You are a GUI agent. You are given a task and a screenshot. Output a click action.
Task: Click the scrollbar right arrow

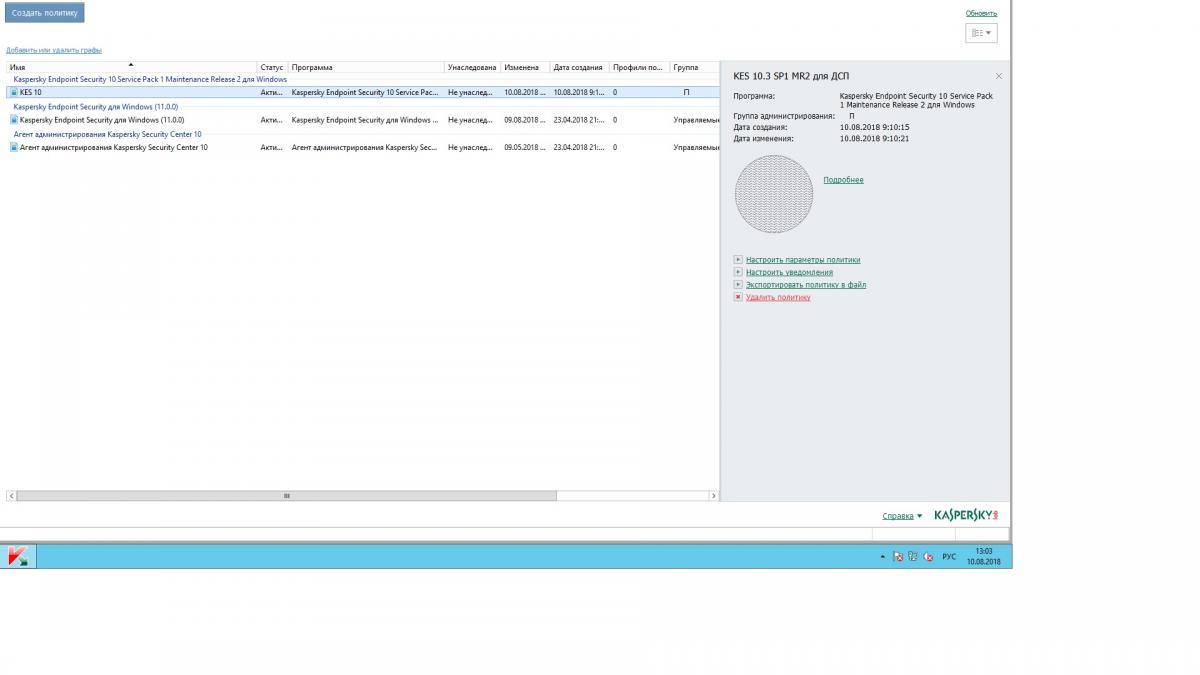(713, 496)
